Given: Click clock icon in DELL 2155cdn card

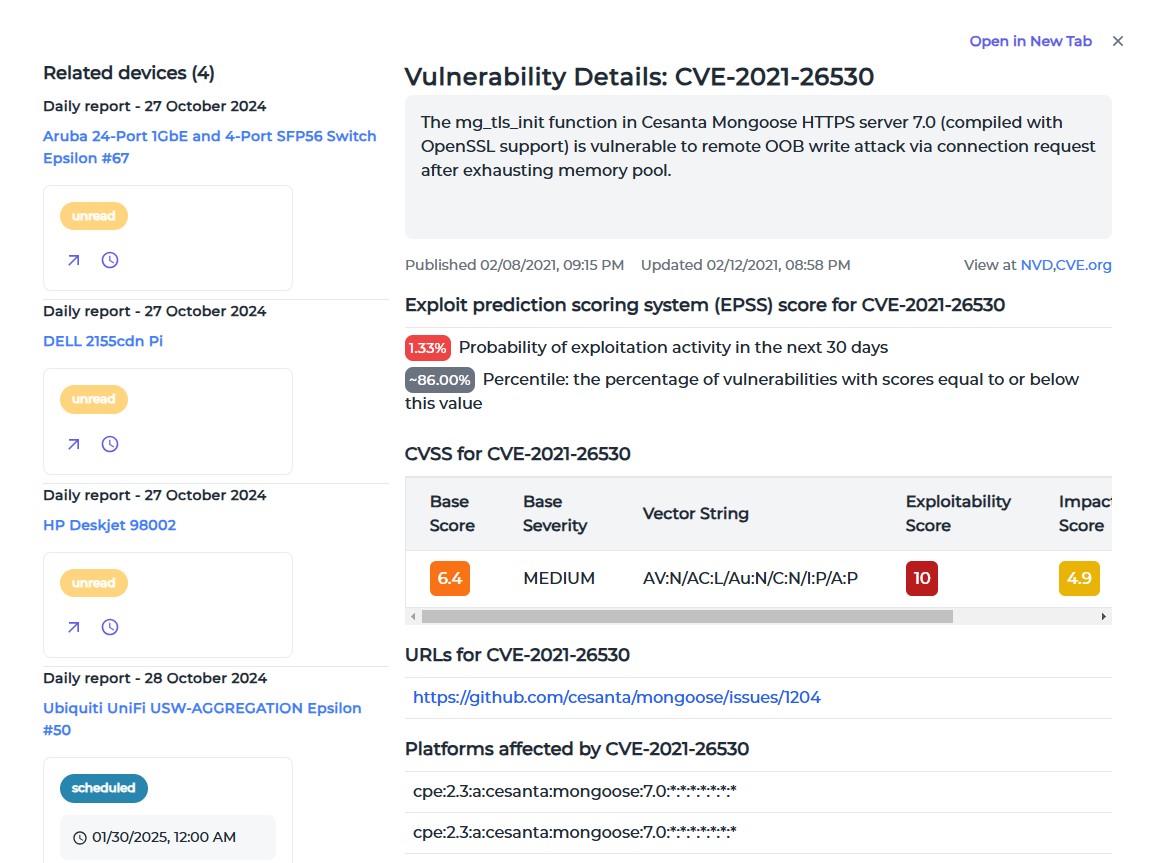Looking at the screenshot, I should [110, 444].
